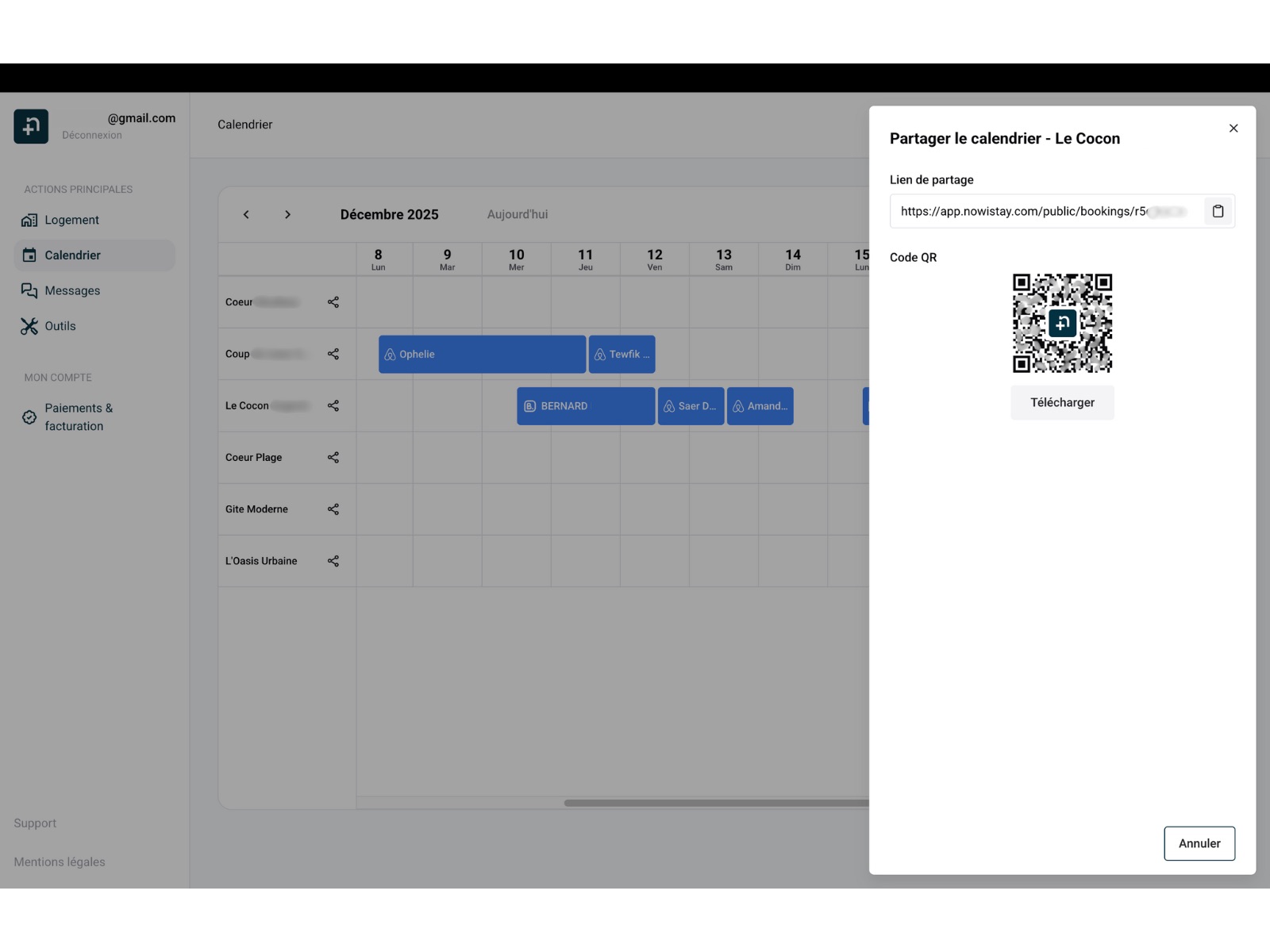Viewport: 1270px width, 952px height.
Task: Open the Amand... booking
Action: tap(760, 406)
